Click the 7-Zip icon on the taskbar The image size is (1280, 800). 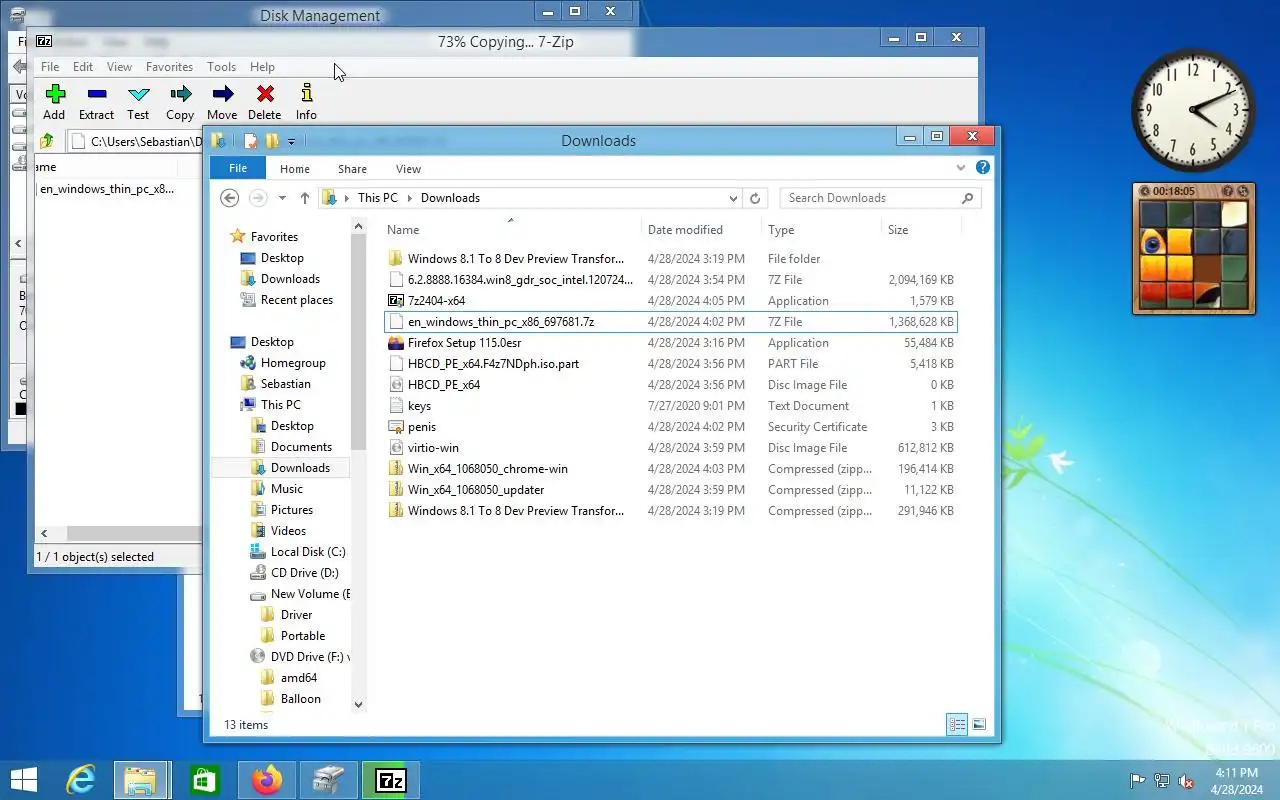(390, 780)
